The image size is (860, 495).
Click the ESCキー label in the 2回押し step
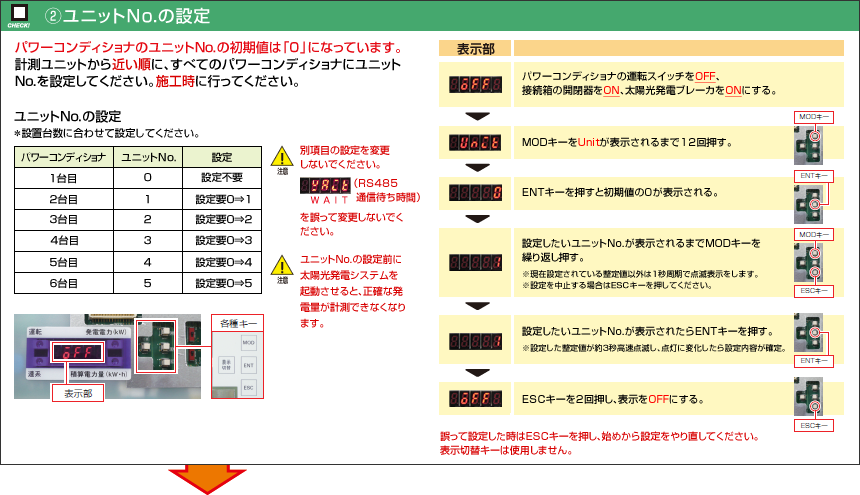814,425
